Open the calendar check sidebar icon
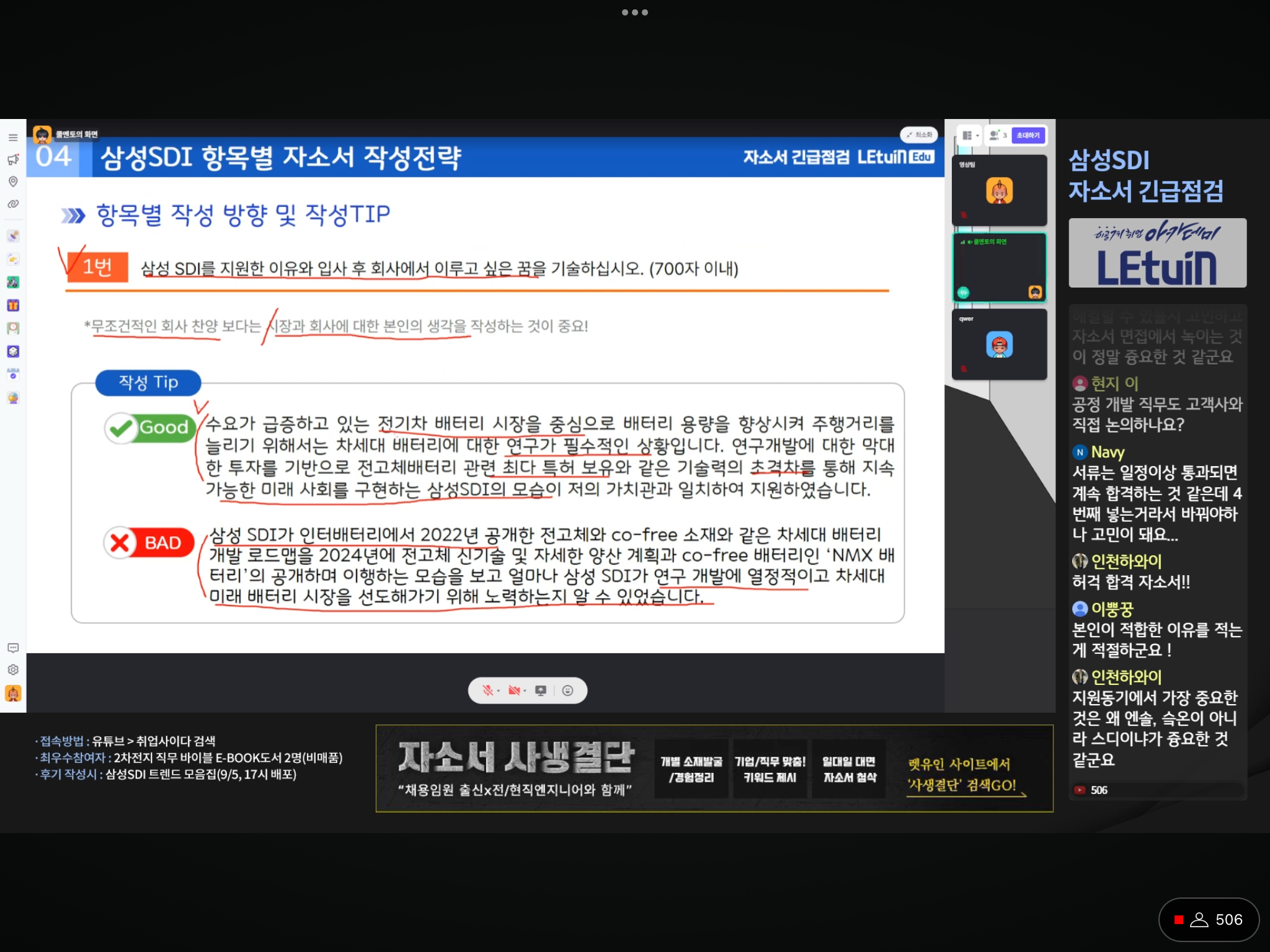This screenshot has height=952, width=1270. coord(13,374)
